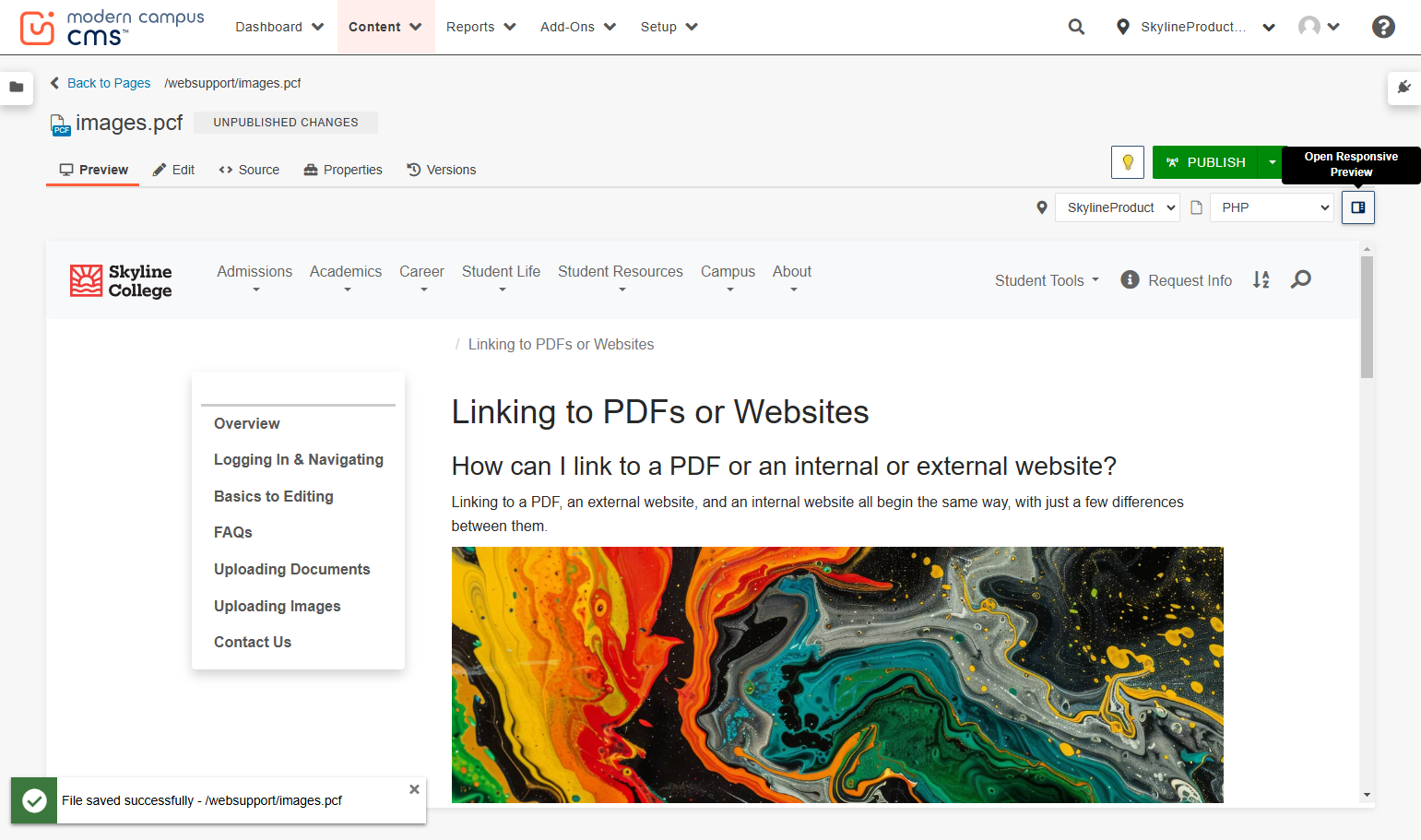Image resolution: width=1421 pixels, height=840 pixels.
Task: Click the Contact Us sidebar link
Action: 253,642
